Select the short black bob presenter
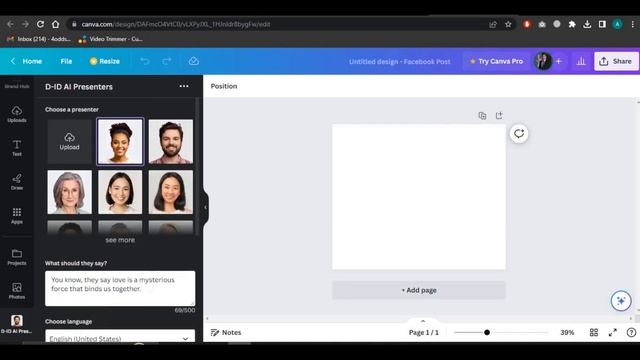 tap(120, 192)
